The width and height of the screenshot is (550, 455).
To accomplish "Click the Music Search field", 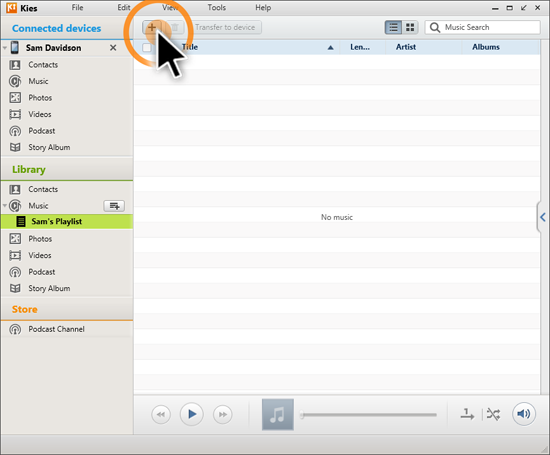I will click(x=483, y=27).
